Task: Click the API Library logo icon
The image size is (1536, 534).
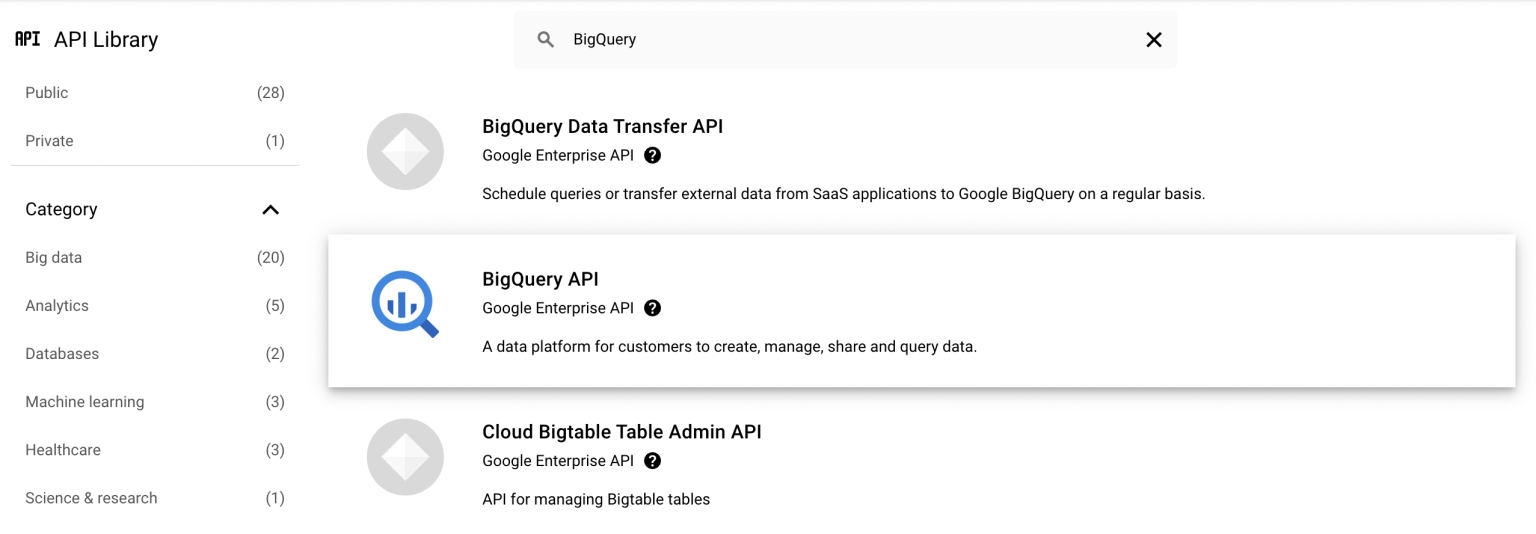Action: [x=28, y=39]
